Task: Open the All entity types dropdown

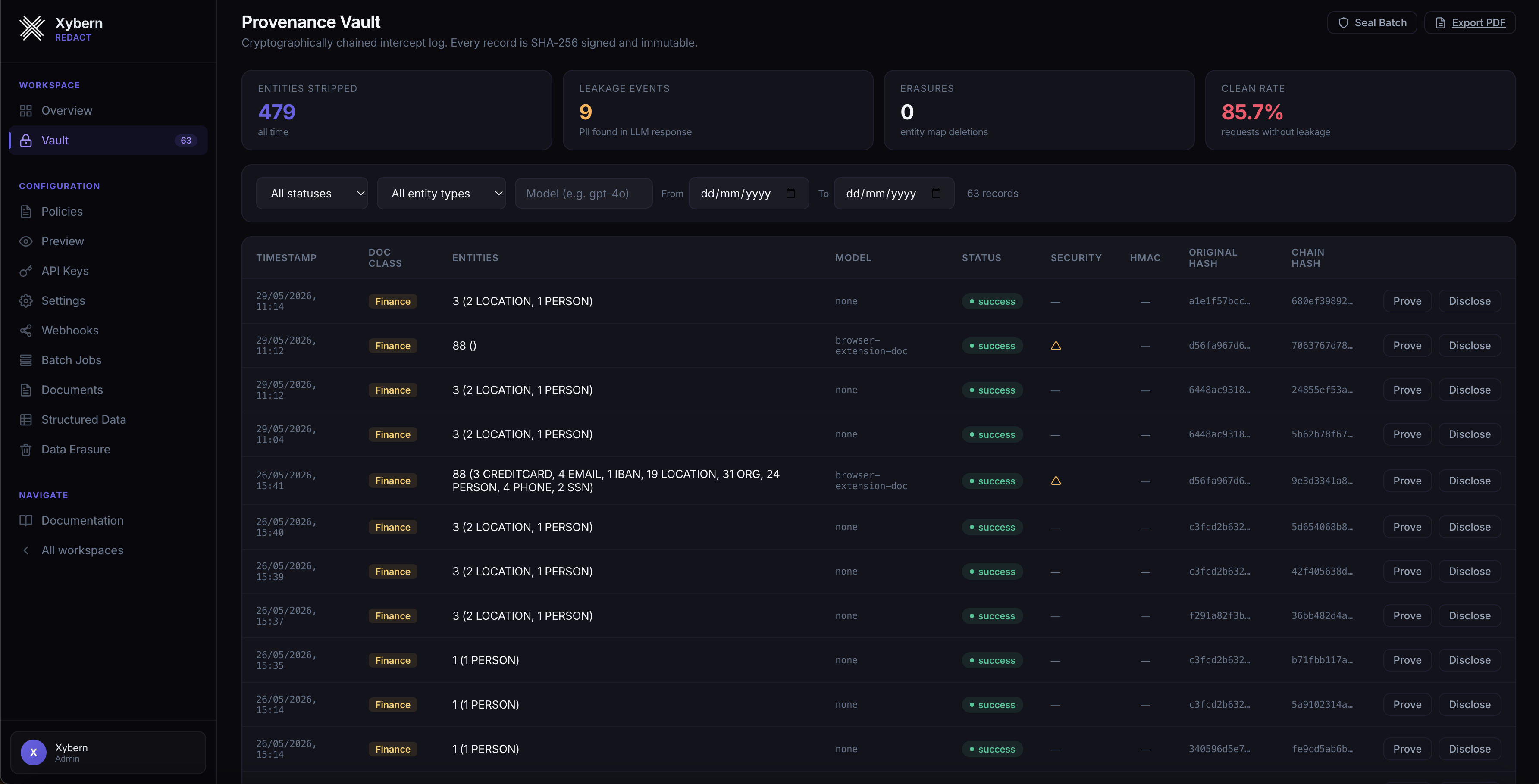Action: [x=441, y=194]
